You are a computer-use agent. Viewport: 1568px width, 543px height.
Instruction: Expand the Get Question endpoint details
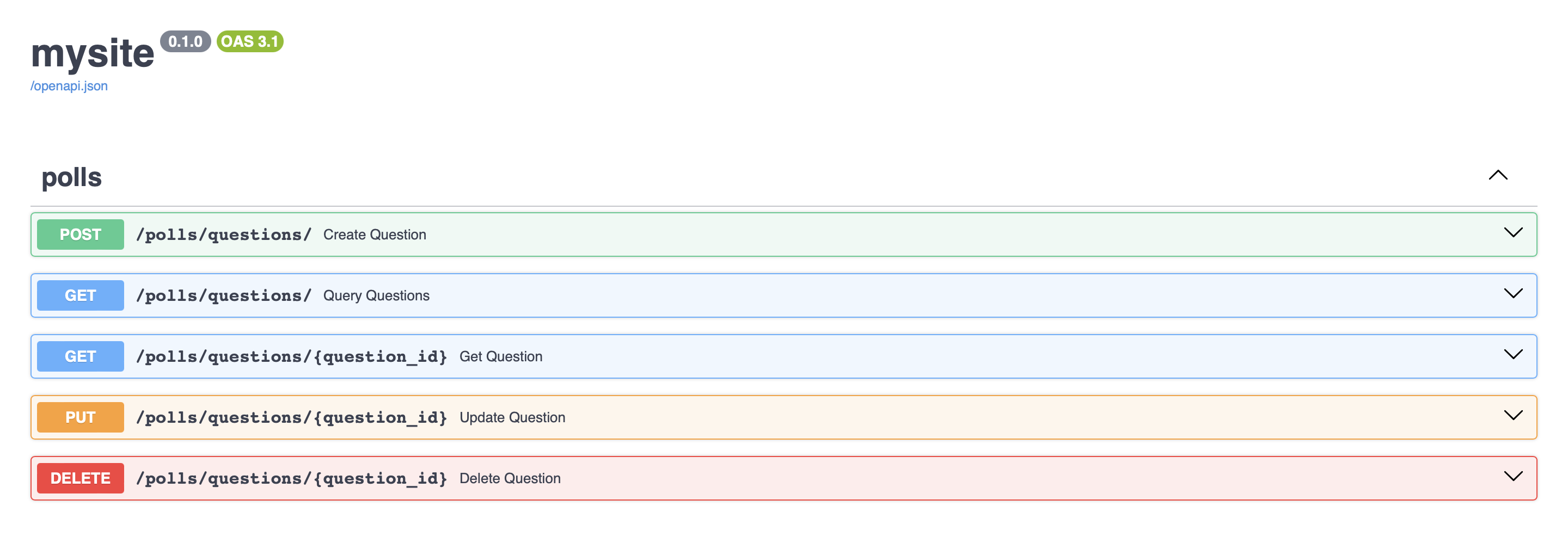pyautogui.click(x=1514, y=356)
